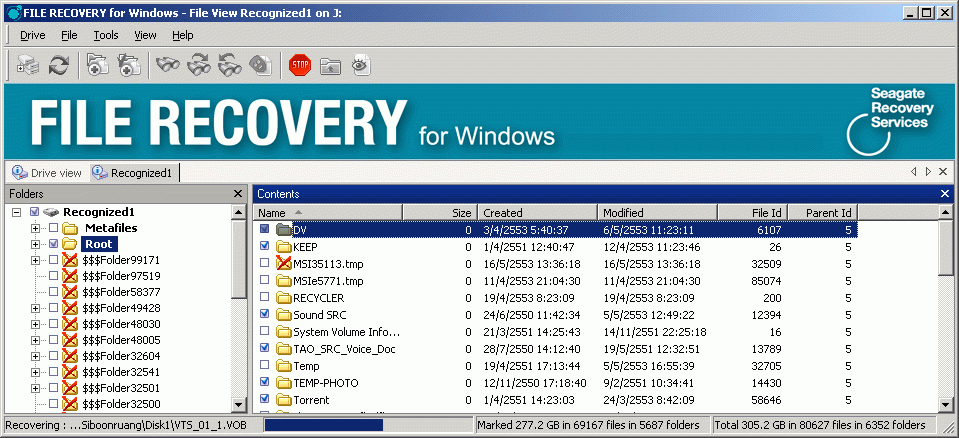The height and width of the screenshot is (438, 959).
Task: Click the add drive toolbar icon
Action: tap(28, 64)
